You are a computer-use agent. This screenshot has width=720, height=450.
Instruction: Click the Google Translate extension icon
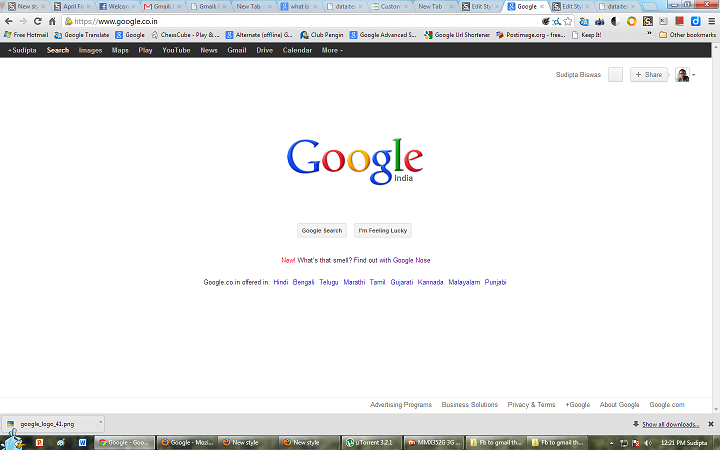[584, 21]
